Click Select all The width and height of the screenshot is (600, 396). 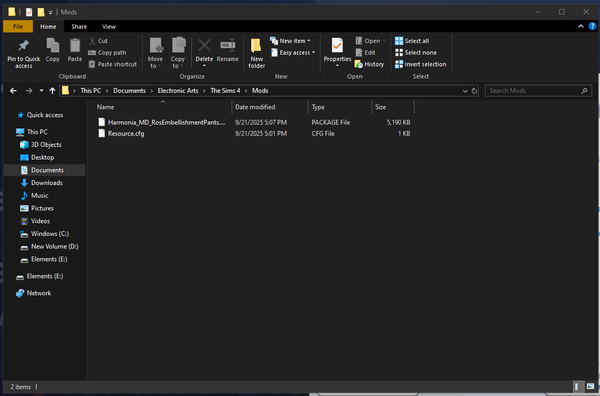412,41
